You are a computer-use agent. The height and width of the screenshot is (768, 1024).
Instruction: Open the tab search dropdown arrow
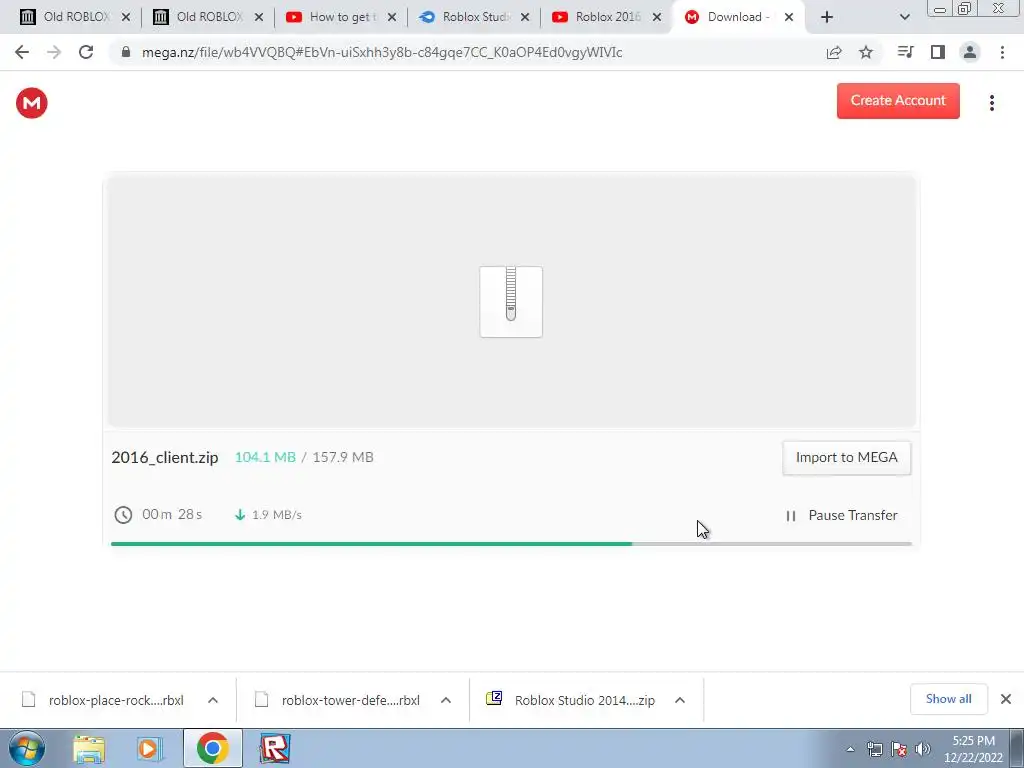pyautogui.click(x=904, y=17)
